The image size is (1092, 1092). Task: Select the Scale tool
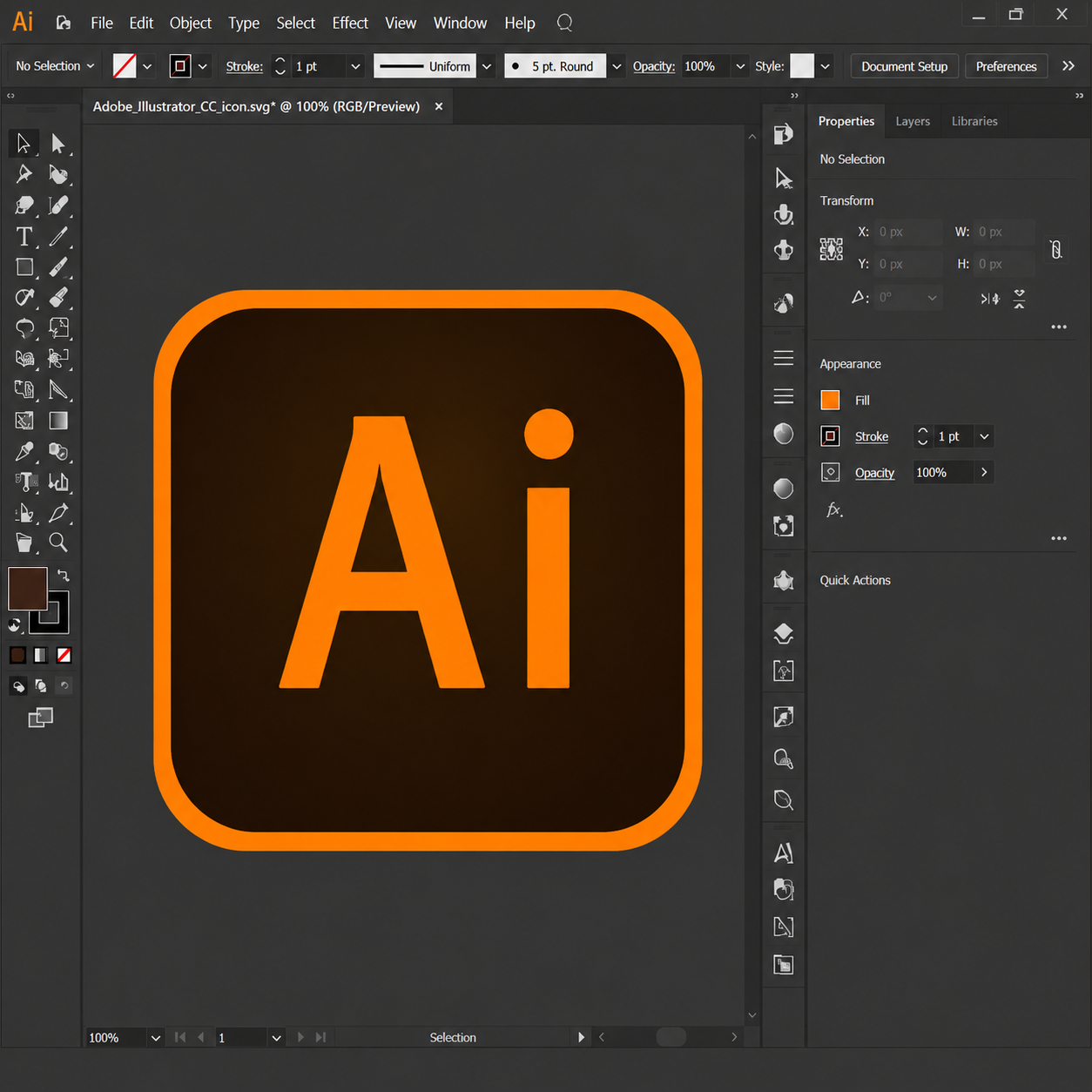57,328
